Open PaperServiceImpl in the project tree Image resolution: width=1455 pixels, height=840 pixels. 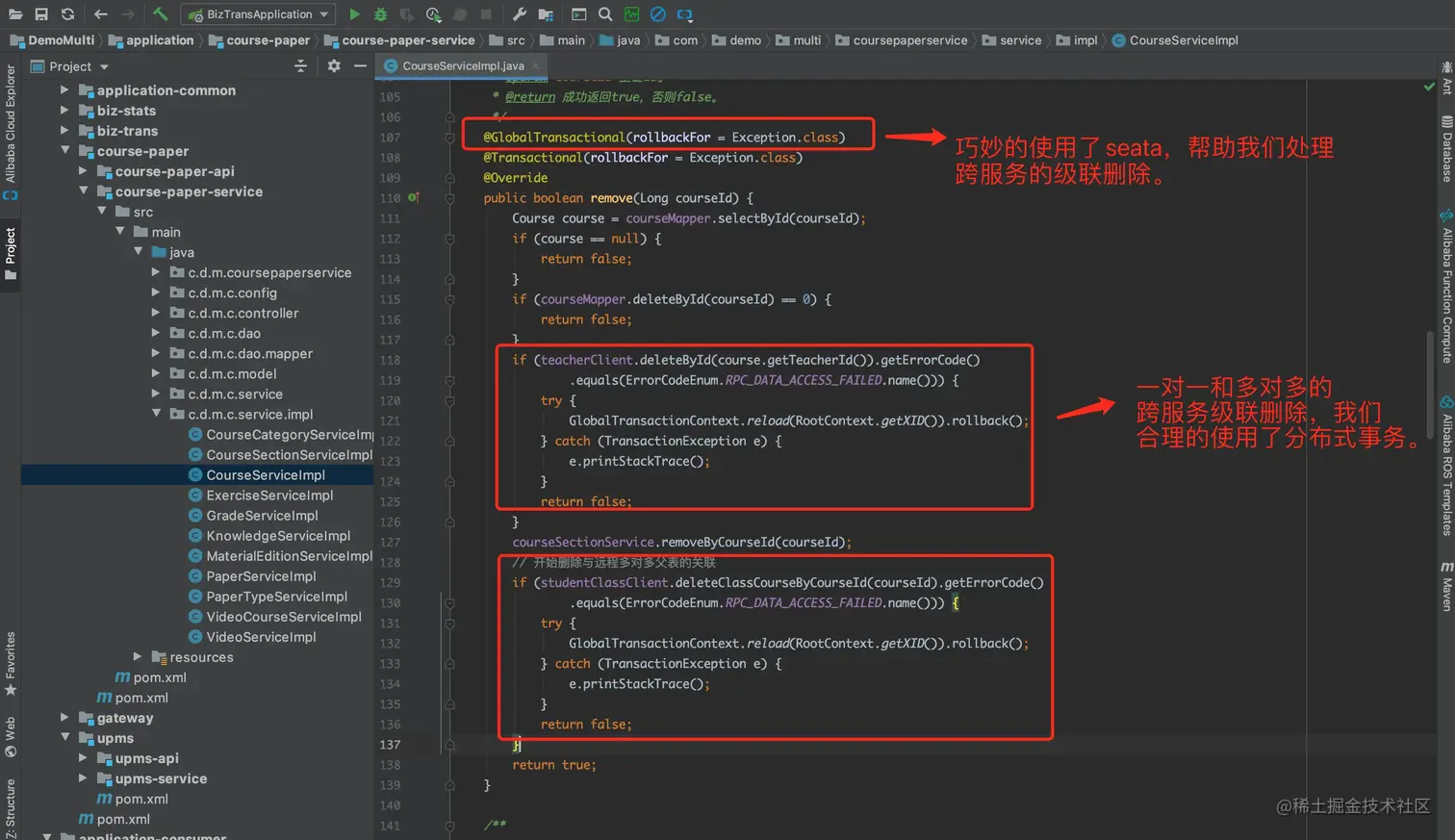pos(261,576)
